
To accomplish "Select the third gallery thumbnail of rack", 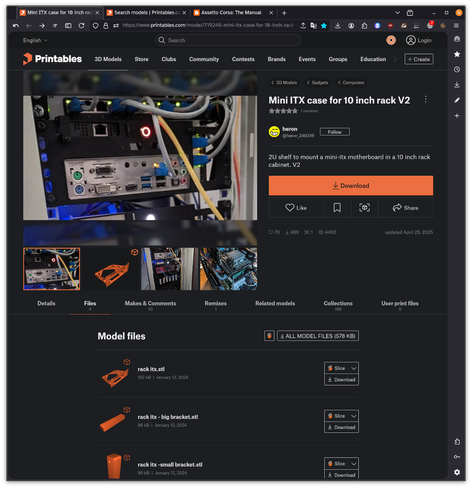I will [169, 269].
